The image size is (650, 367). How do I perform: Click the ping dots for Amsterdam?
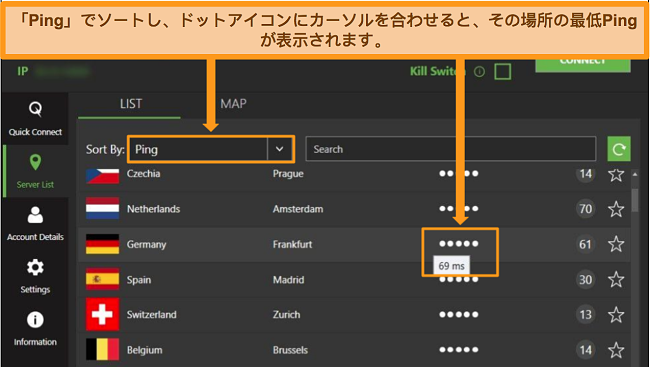tap(458, 209)
